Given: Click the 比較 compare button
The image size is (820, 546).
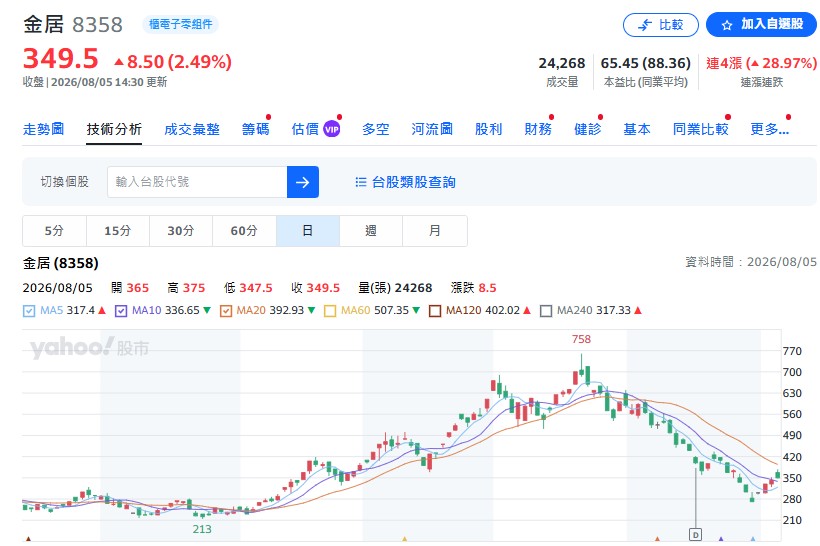Looking at the screenshot, I should tap(660, 25).
